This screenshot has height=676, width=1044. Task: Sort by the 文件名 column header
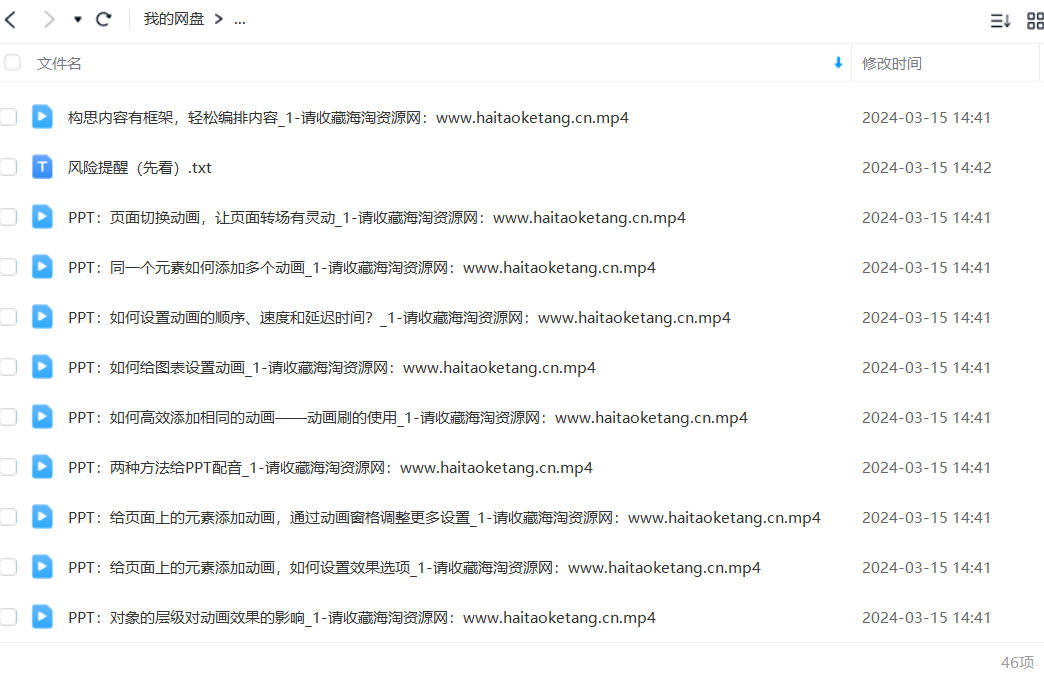[59, 63]
